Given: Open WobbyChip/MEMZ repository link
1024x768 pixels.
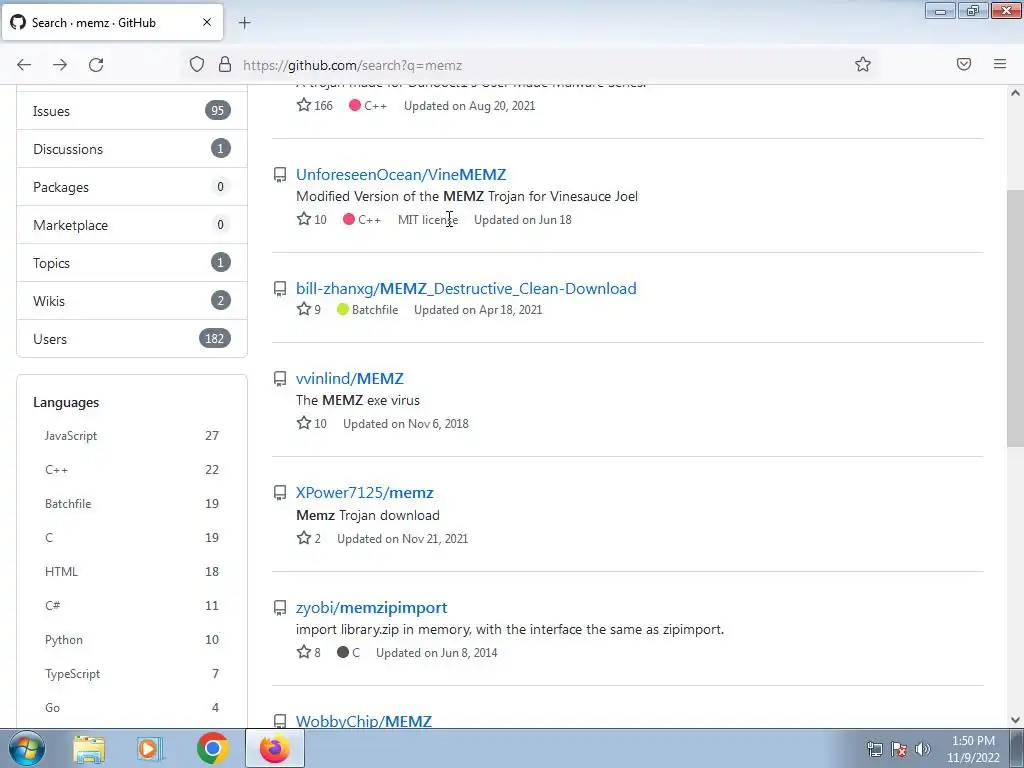Looking at the screenshot, I should point(364,721).
